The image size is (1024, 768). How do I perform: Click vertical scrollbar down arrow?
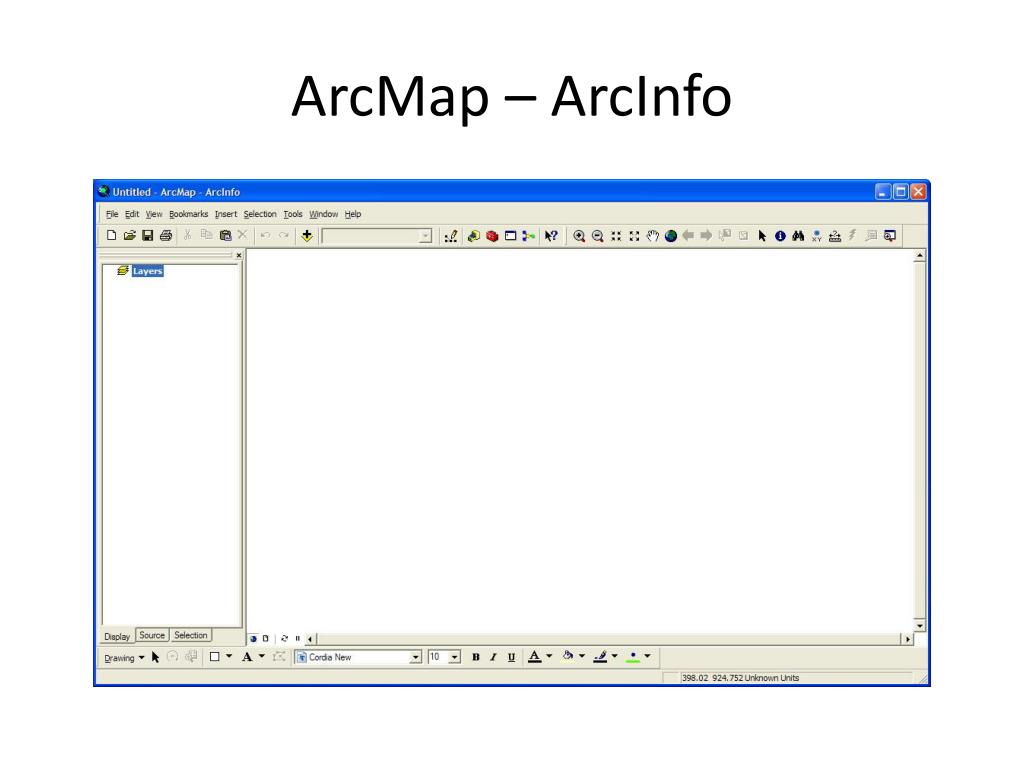point(920,626)
